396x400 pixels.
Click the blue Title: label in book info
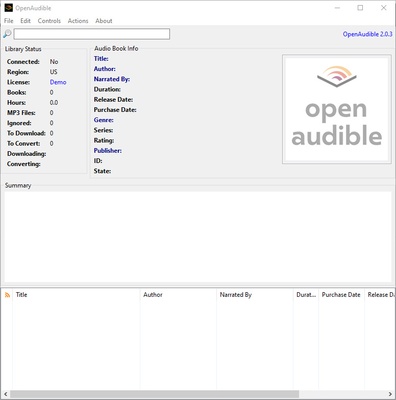(x=101, y=59)
